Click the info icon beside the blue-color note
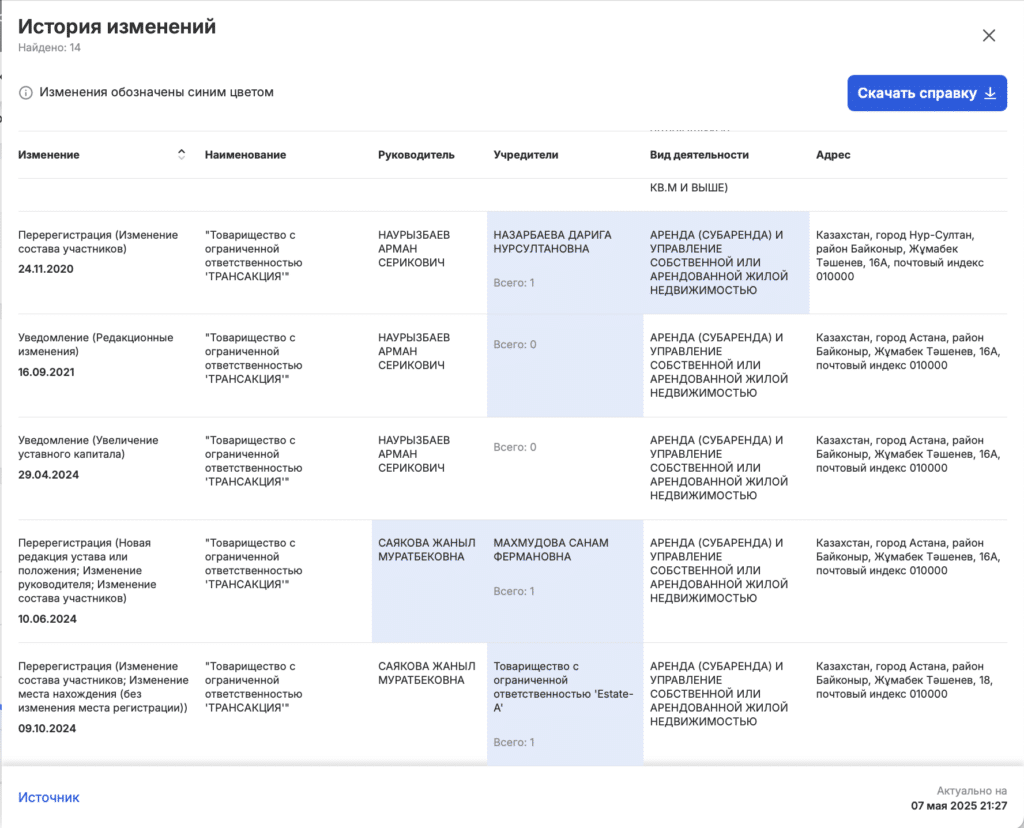The image size is (1024, 828). click(25, 93)
